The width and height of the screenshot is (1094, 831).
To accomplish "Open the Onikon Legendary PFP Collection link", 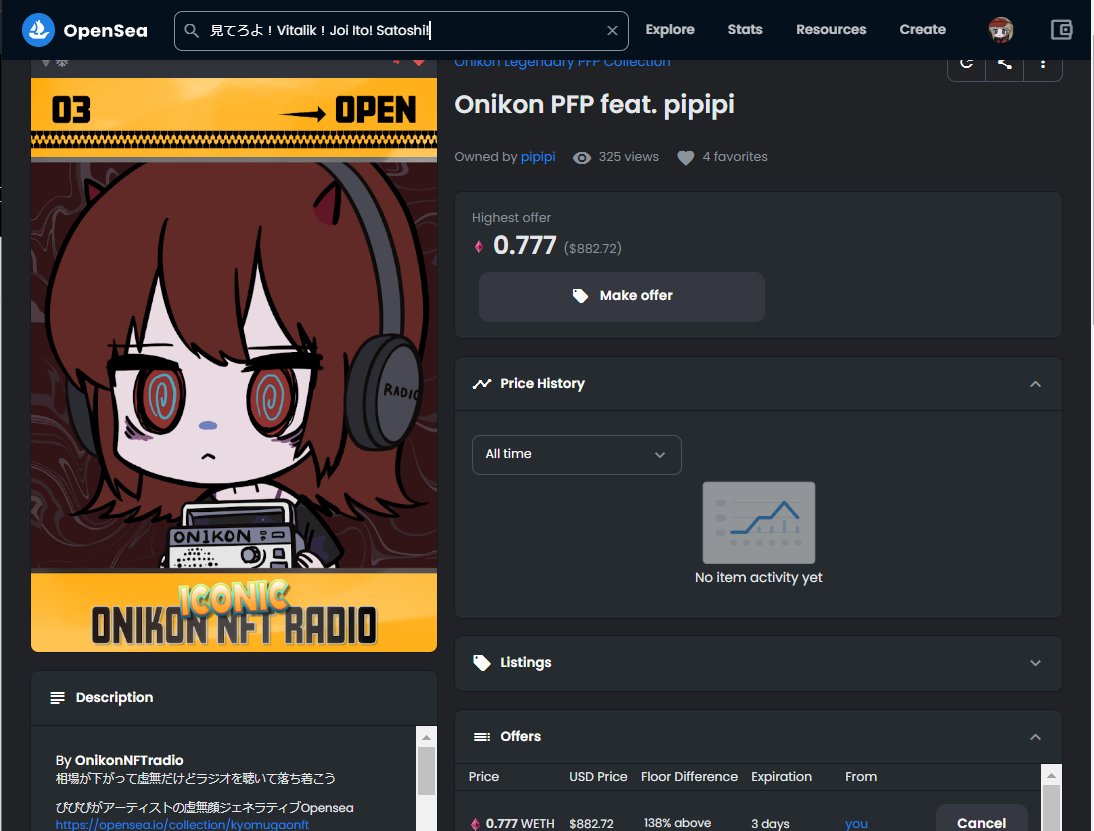I will click(x=562, y=63).
